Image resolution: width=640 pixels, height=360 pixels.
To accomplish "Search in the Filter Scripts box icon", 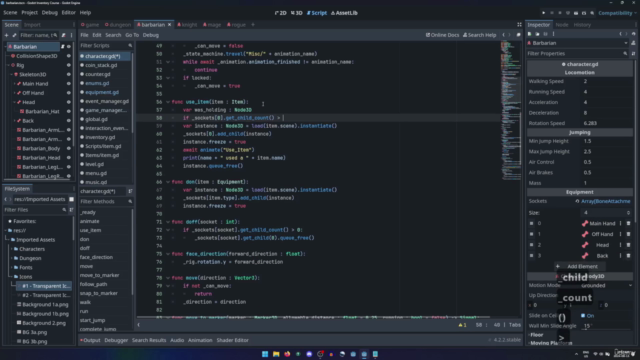I will coord(130,45).
